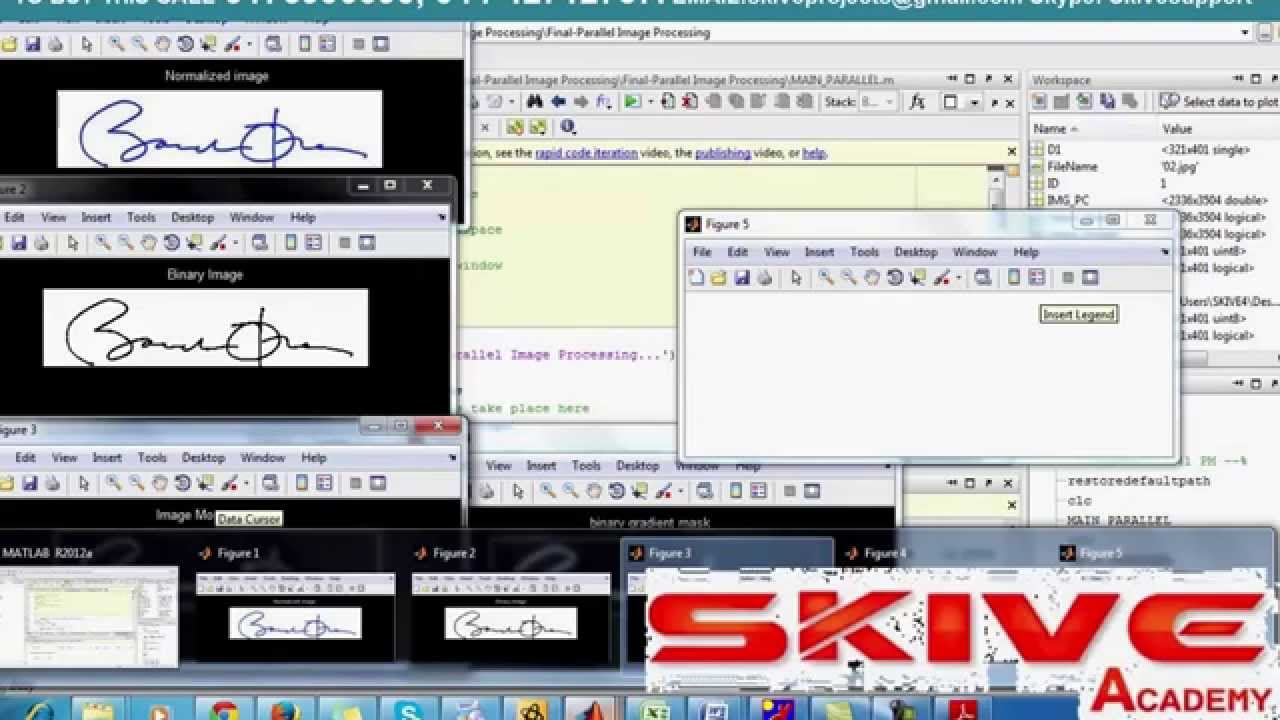Click fx function browser icon after Stack
This screenshot has width=1280, height=720.
click(x=917, y=102)
